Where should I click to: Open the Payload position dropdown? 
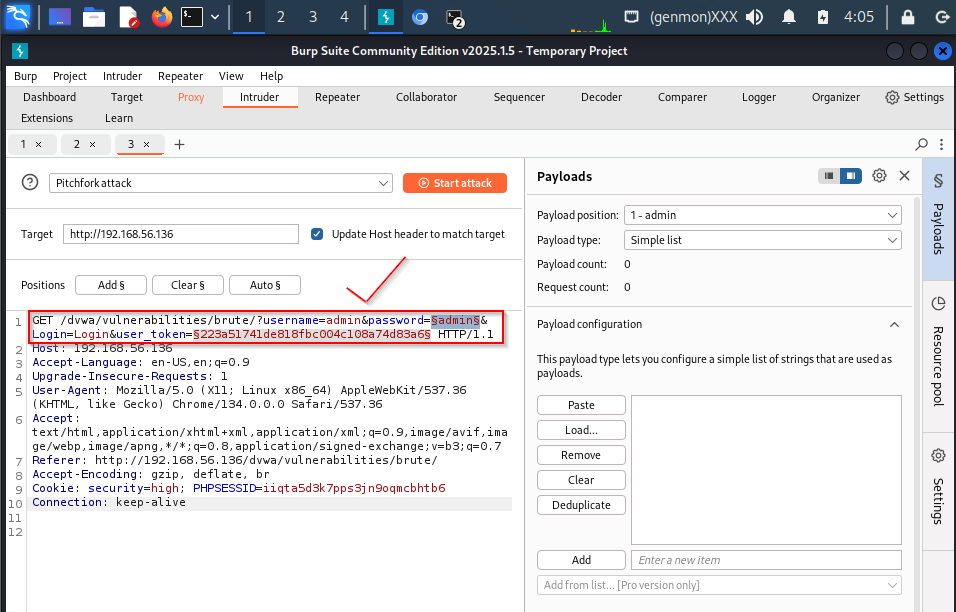(x=763, y=215)
